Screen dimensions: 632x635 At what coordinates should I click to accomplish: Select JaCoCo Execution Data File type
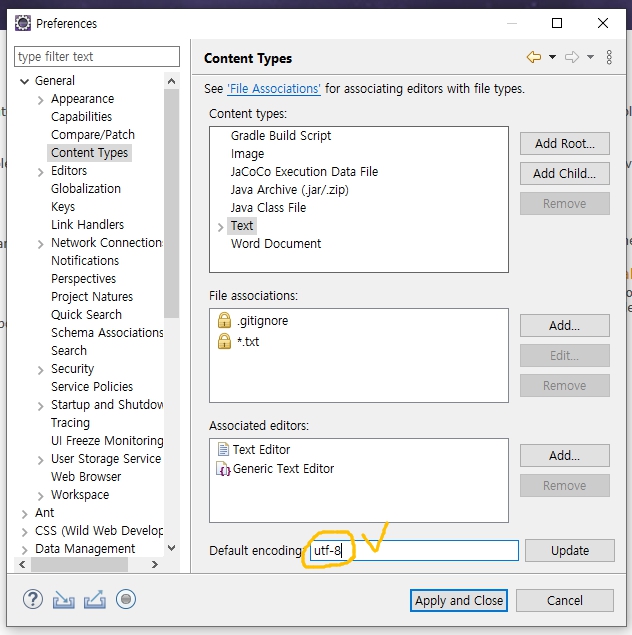(x=304, y=171)
